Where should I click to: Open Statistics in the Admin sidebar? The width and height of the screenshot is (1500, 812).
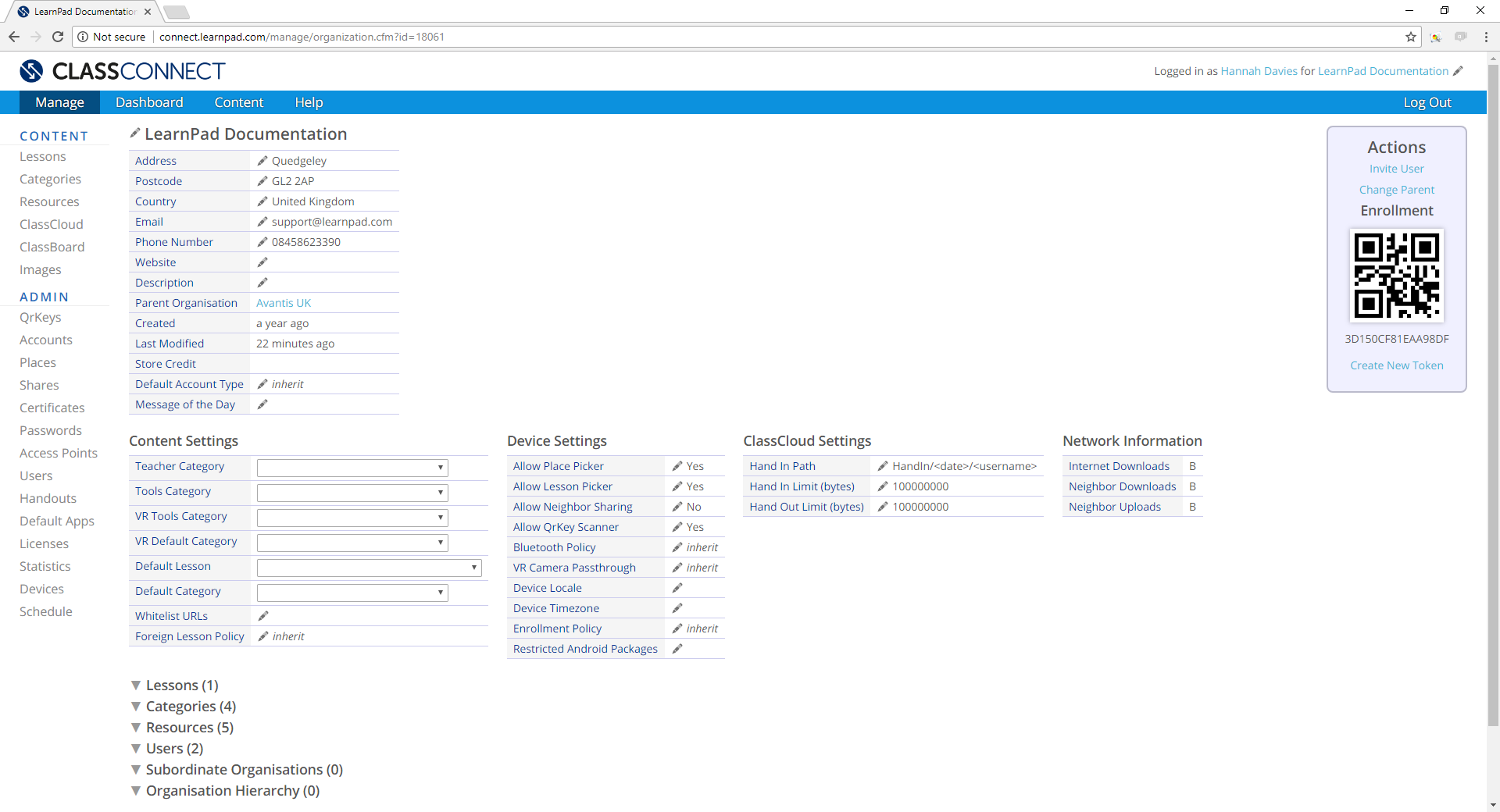coord(45,567)
